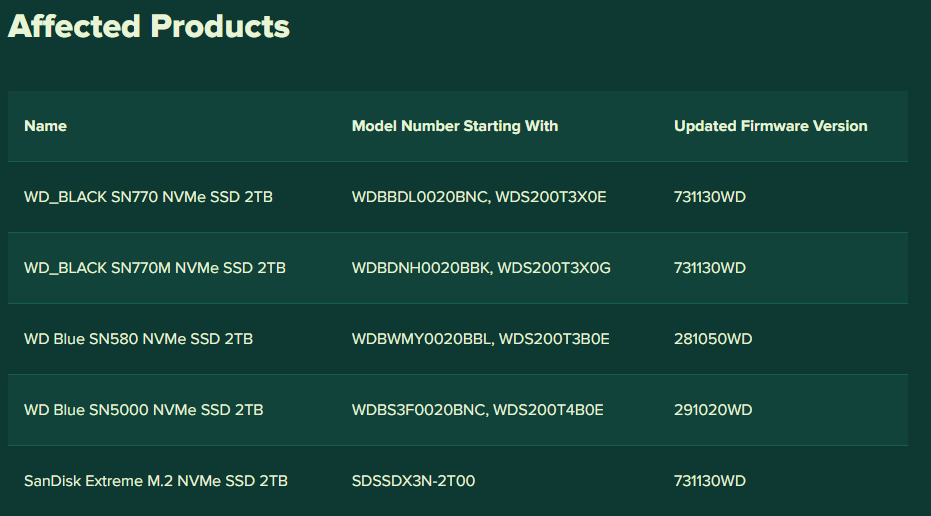
Task: Select the Model Number Starting With header
Action: [x=455, y=126]
